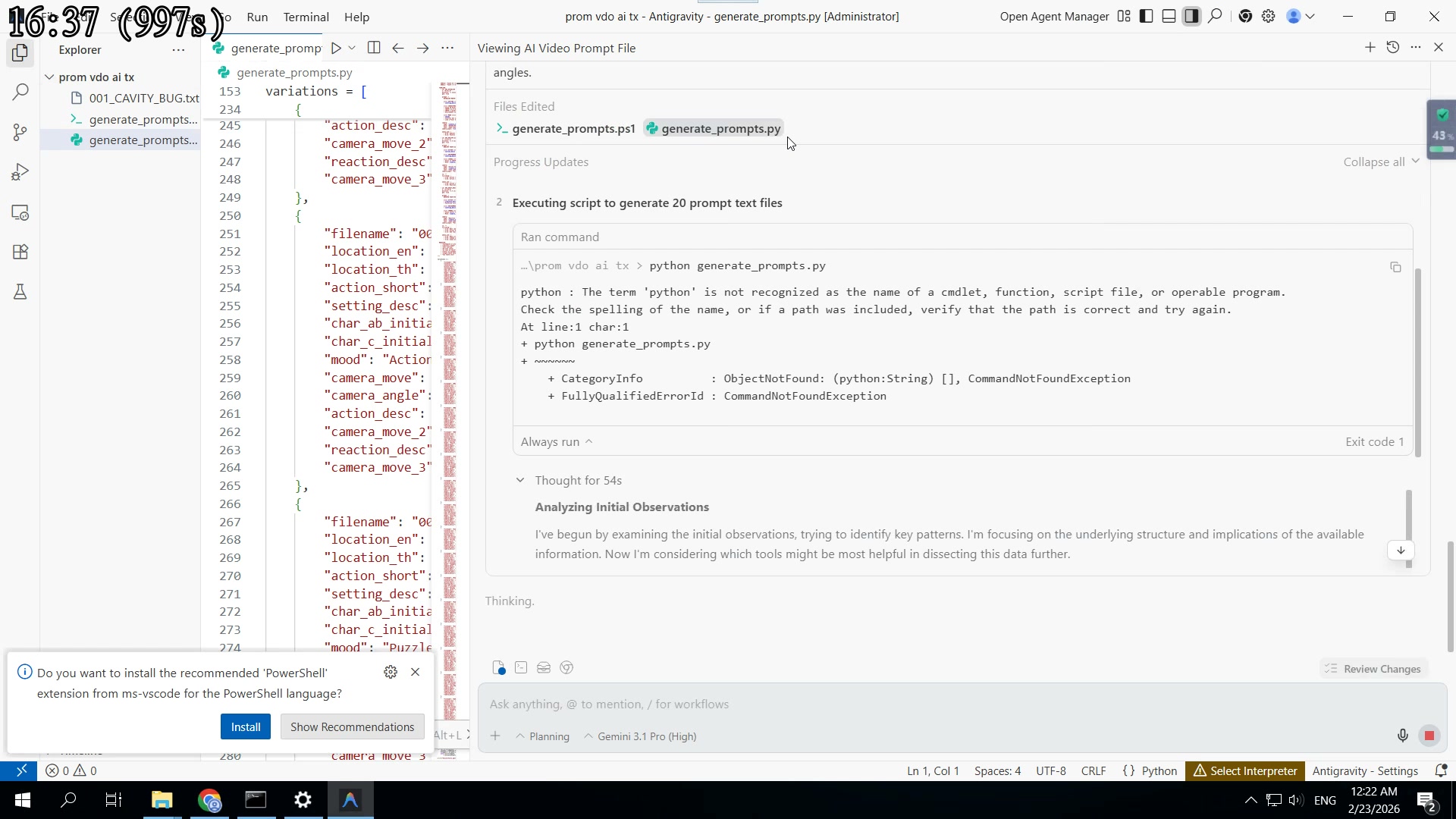Open the Source Control view
Screen dimensions: 1456x819
click(20, 132)
